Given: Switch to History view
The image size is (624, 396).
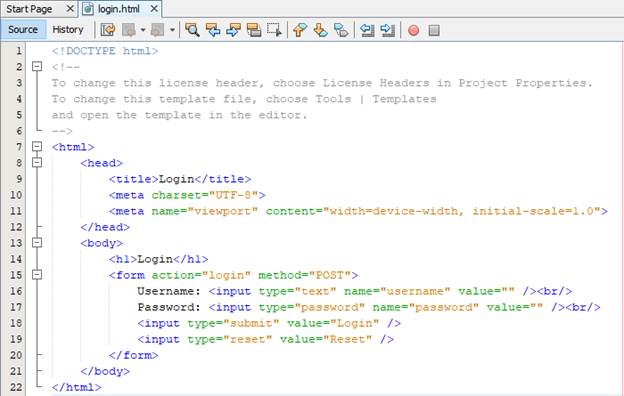Looking at the screenshot, I should click(68, 30).
